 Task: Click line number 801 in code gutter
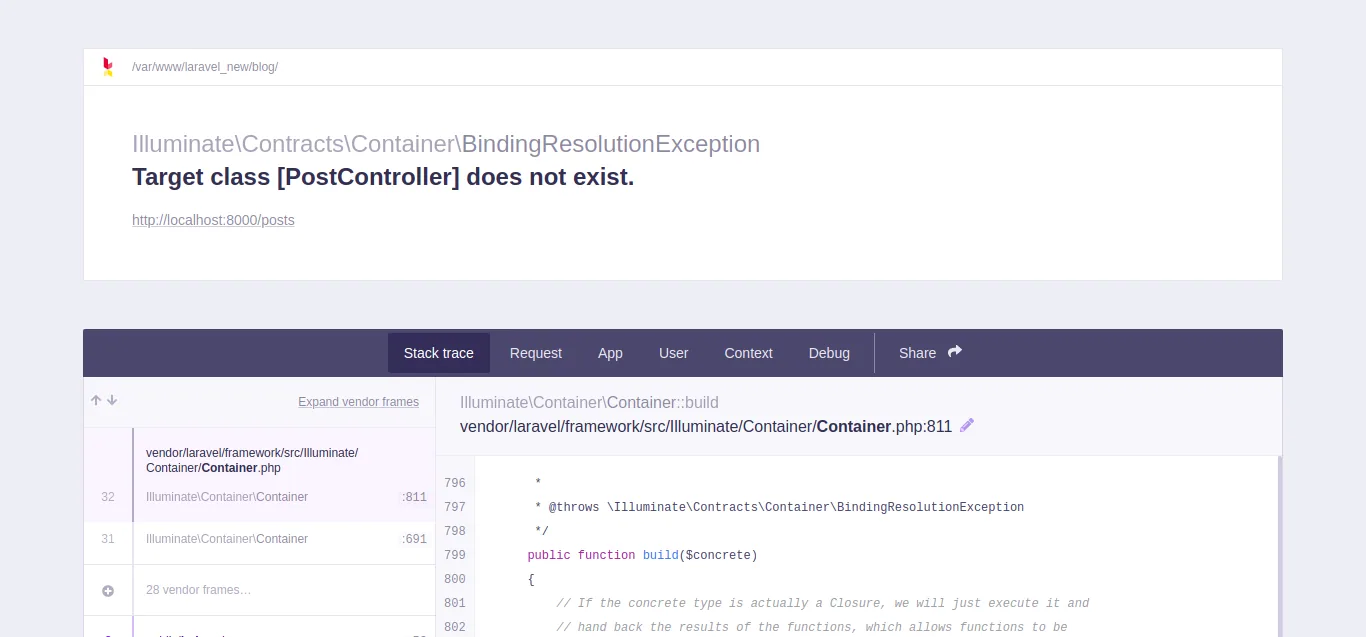[x=455, y=603]
